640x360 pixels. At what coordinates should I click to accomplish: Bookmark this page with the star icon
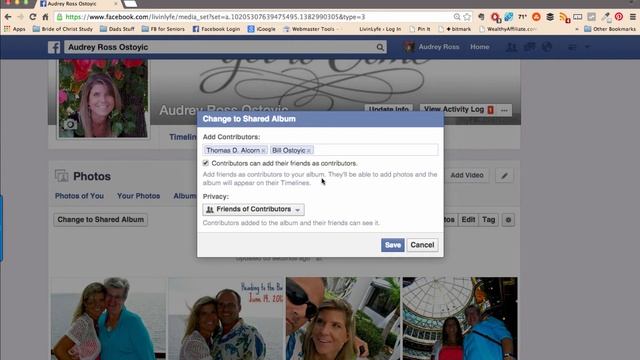(x=467, y=17)
